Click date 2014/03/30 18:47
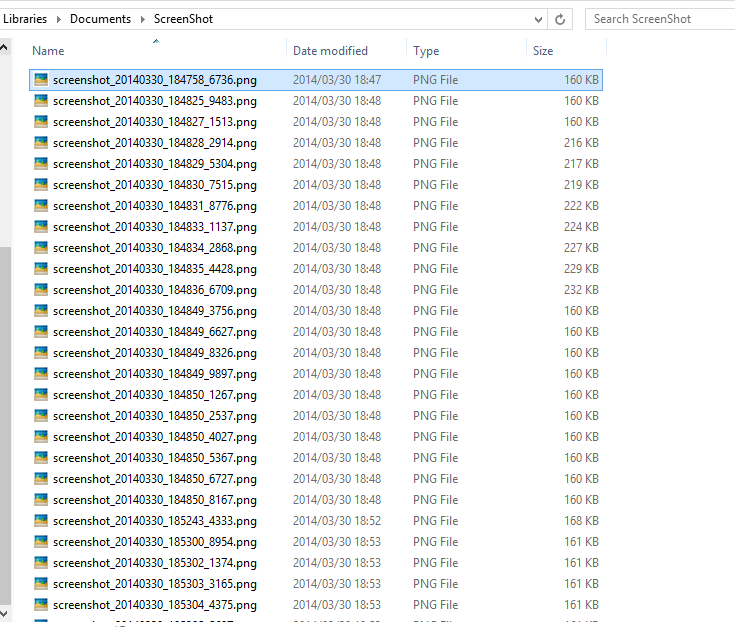The image size is (735, 627). [x=337, y=80]
